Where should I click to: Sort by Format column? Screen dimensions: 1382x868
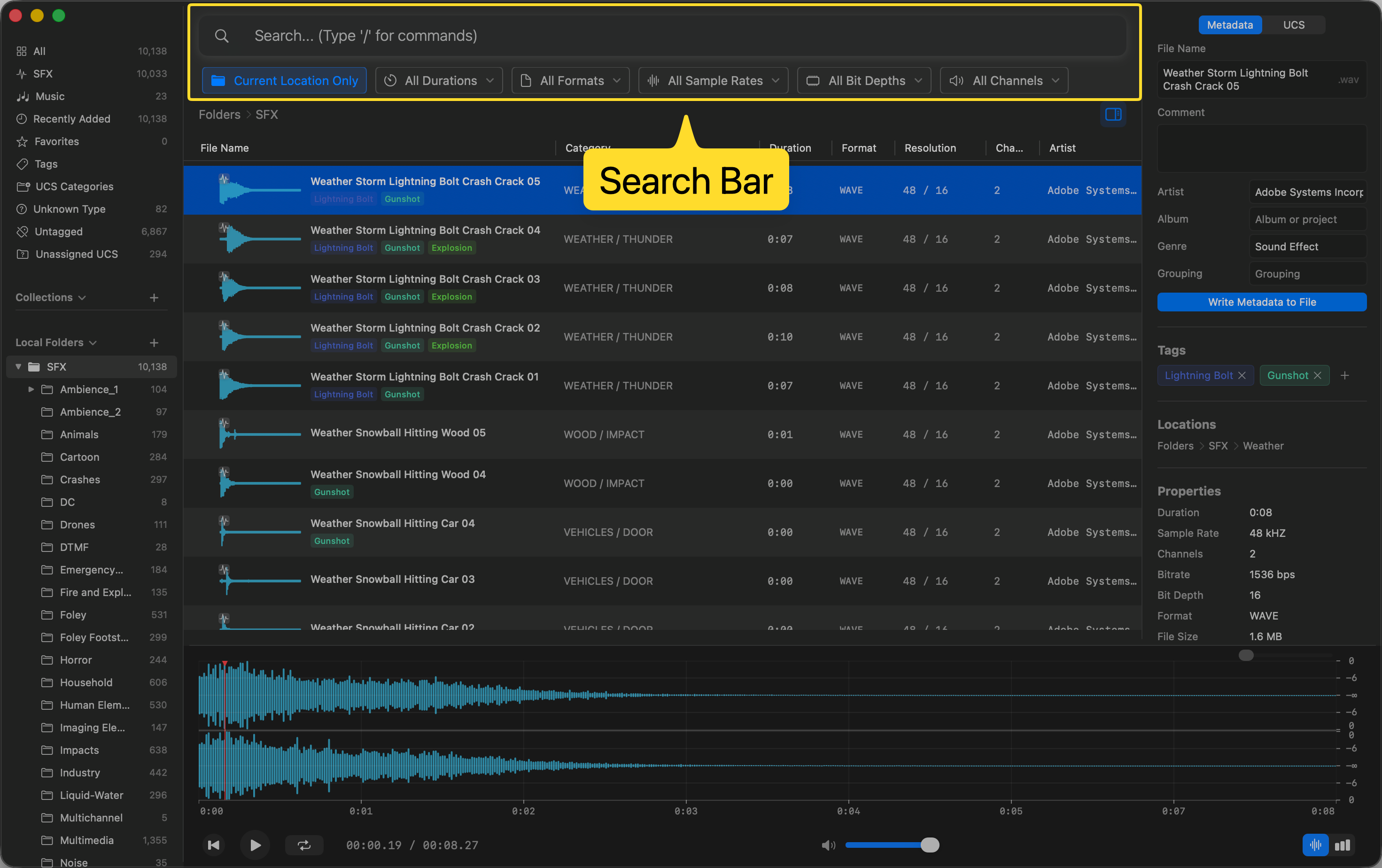pyautogui.click(x=859, y=148)
